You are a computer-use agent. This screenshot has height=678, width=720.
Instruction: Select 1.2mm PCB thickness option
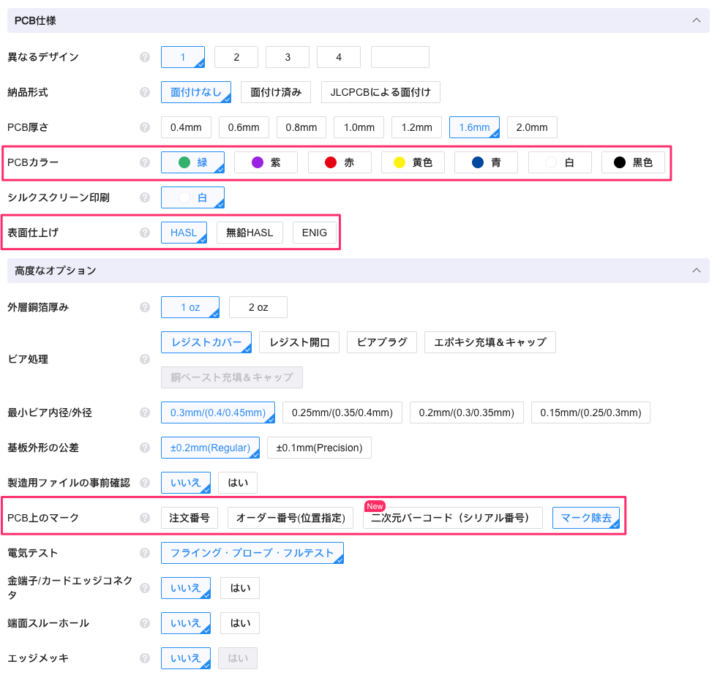click(x=416, y=127)
